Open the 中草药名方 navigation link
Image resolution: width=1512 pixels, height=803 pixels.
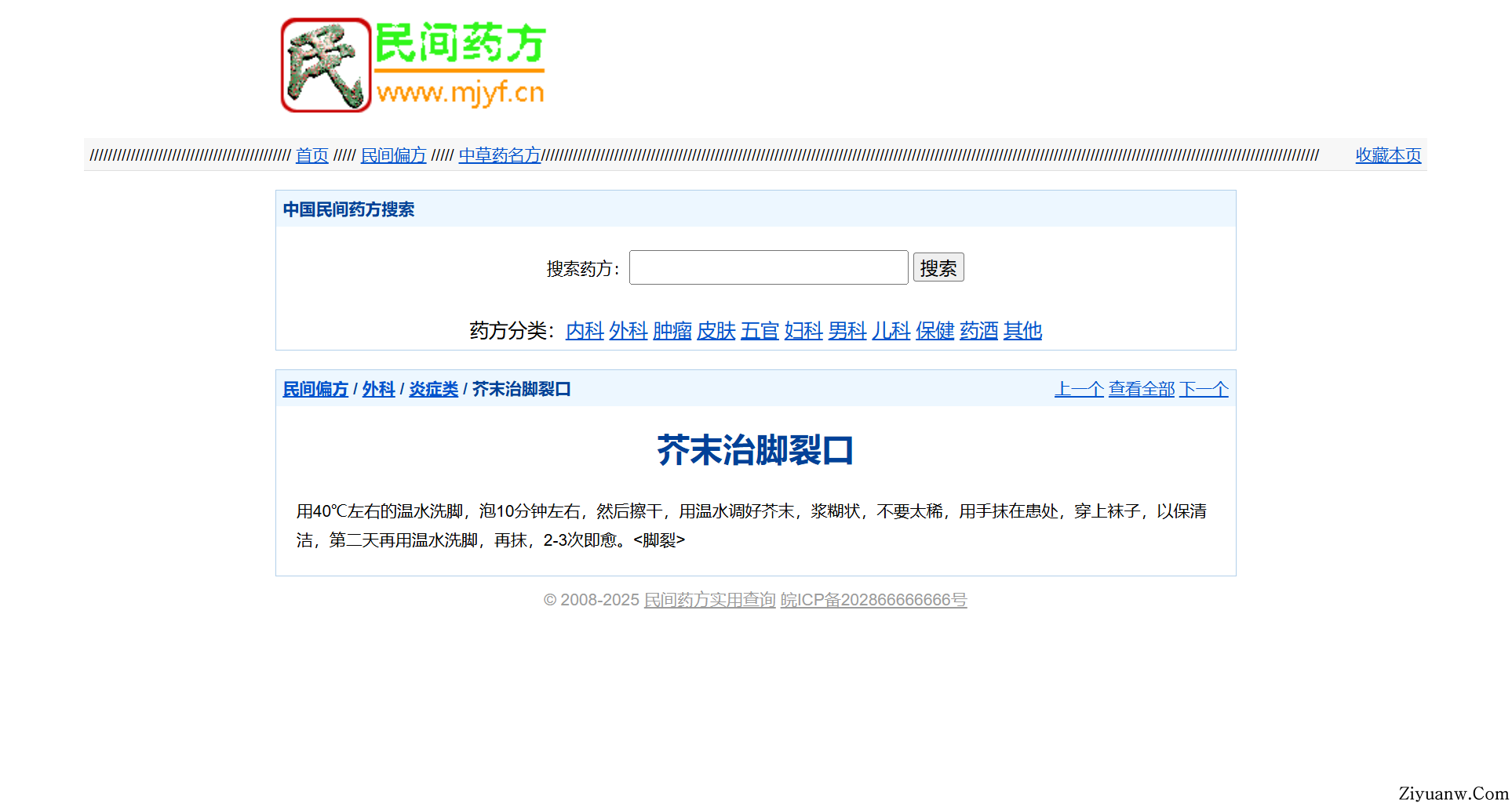[500, 155]
